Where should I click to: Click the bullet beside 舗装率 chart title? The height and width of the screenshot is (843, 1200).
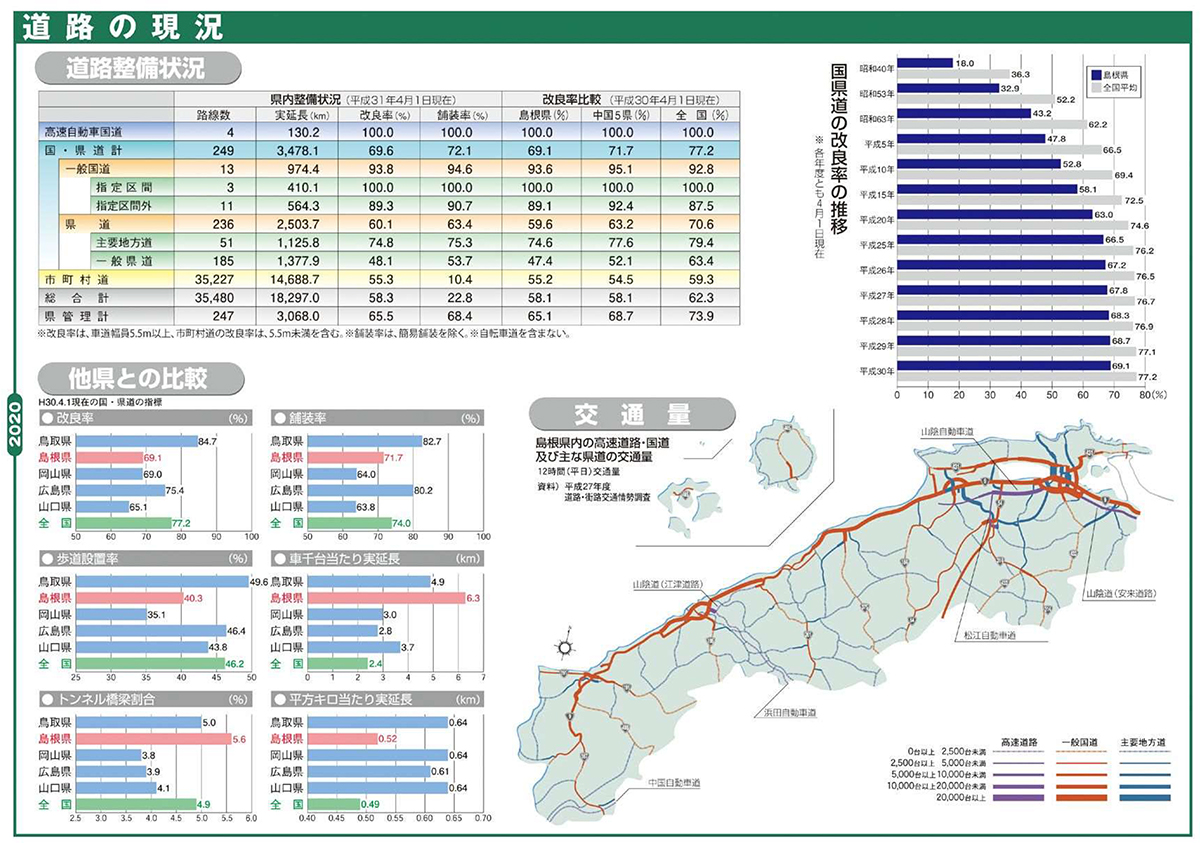(278, 419)
